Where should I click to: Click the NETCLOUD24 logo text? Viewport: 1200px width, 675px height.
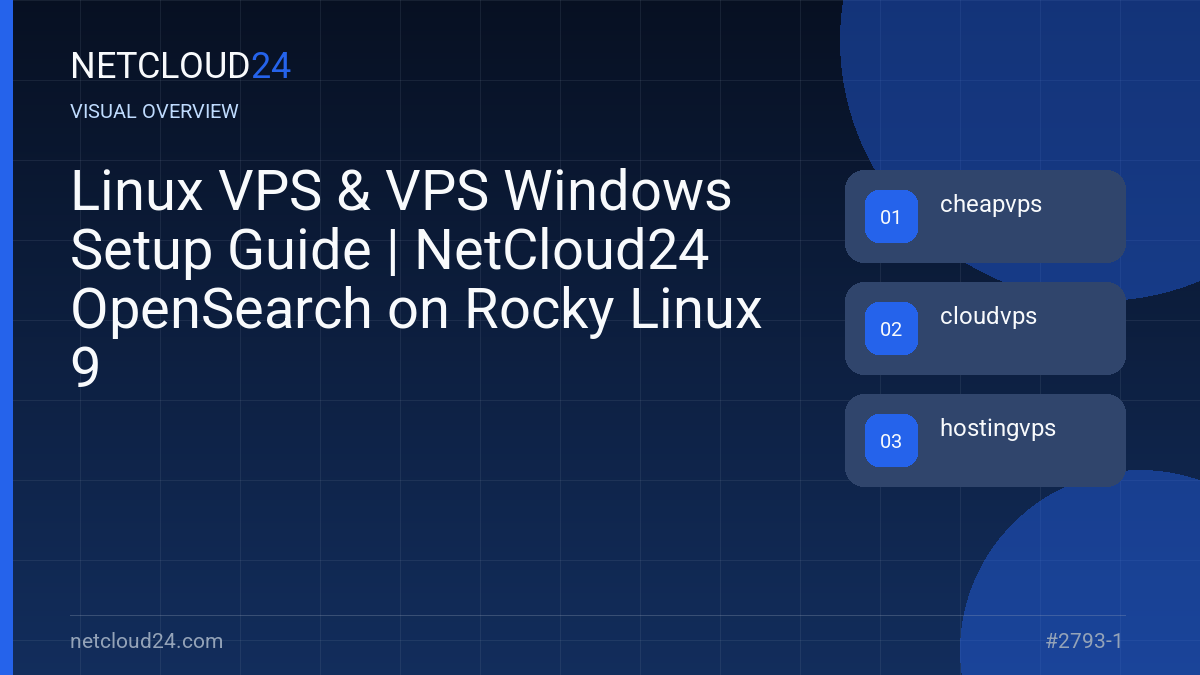click(181, 66)
